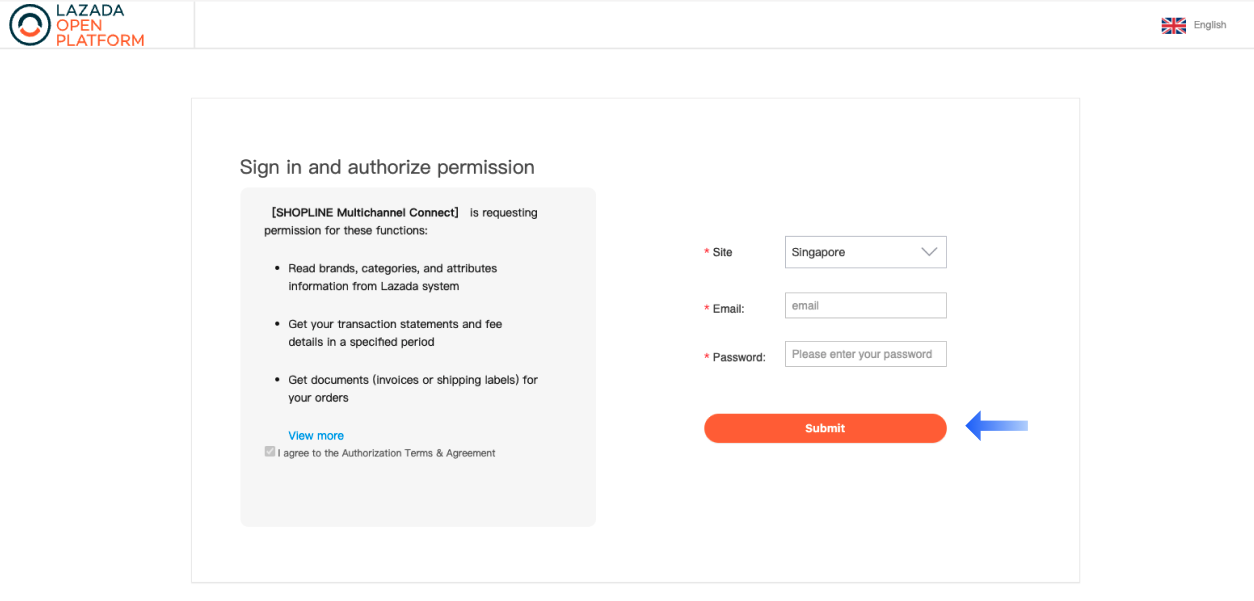The image size is (1254, 601).
Task: Click the Sign in and authorize permission heading
Action: pyautogui.click(x=387, y=167)
